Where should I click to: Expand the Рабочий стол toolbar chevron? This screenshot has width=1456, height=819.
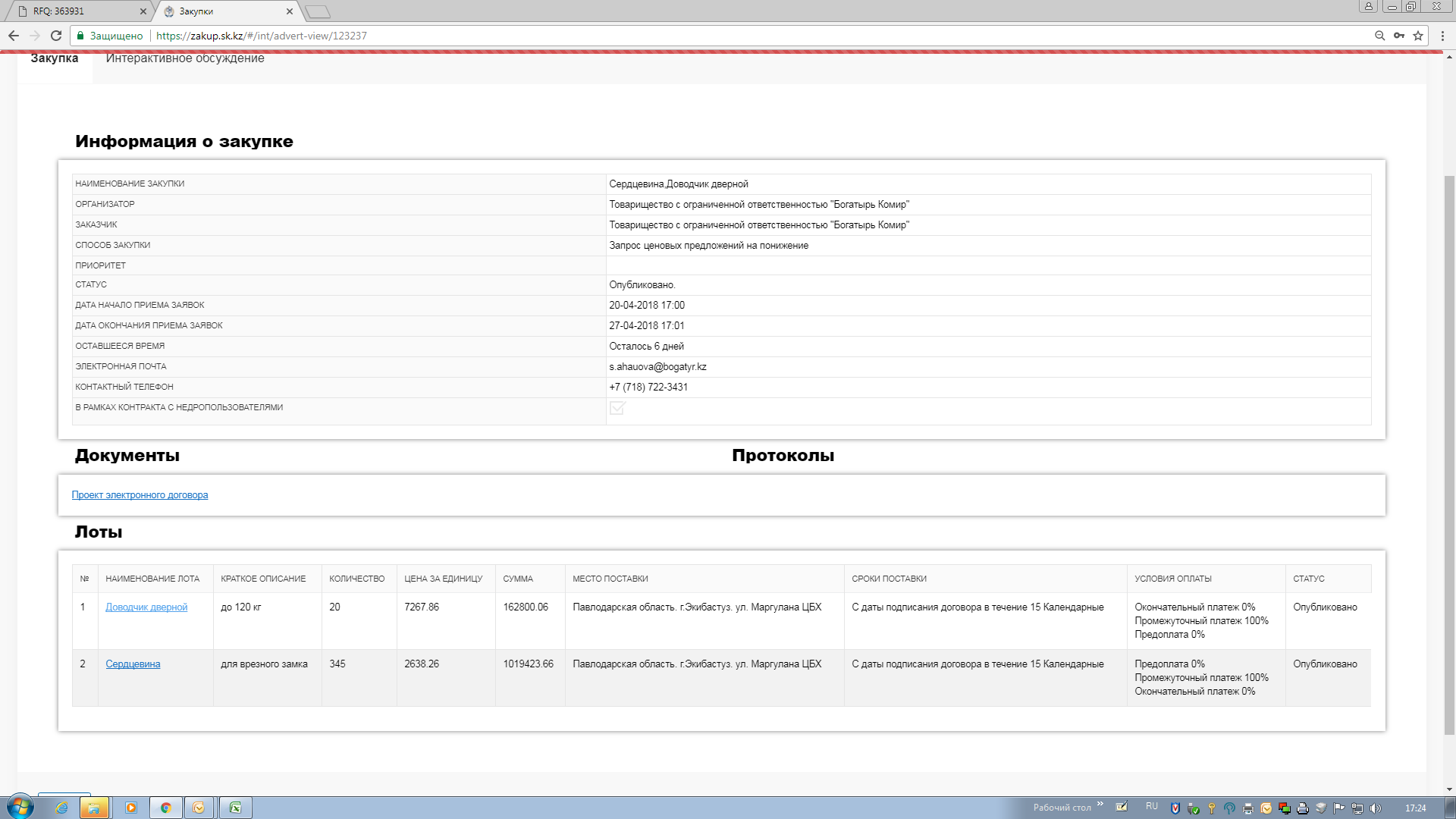tap(1100, 804)
